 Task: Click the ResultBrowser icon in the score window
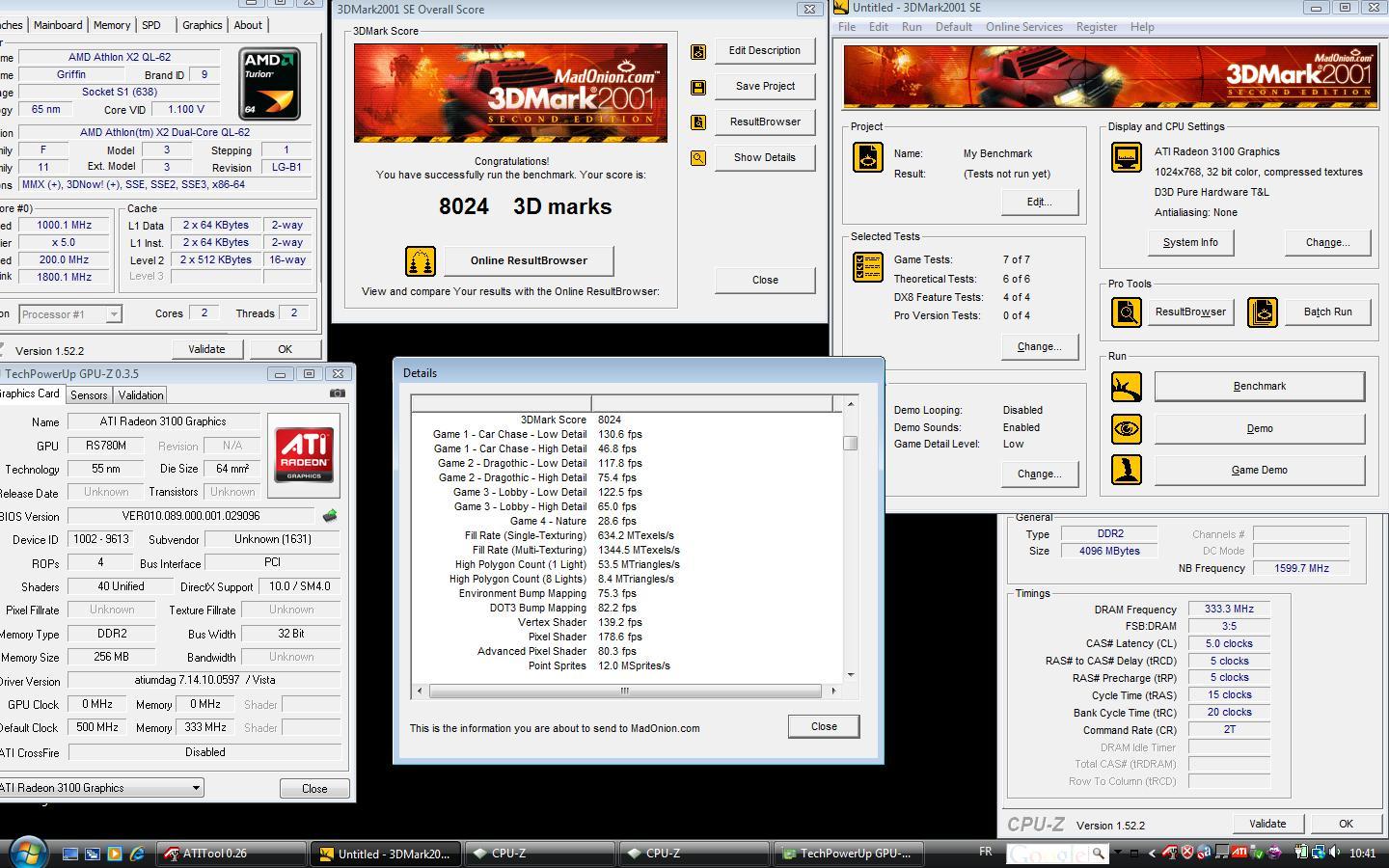(x=698, y=122)
